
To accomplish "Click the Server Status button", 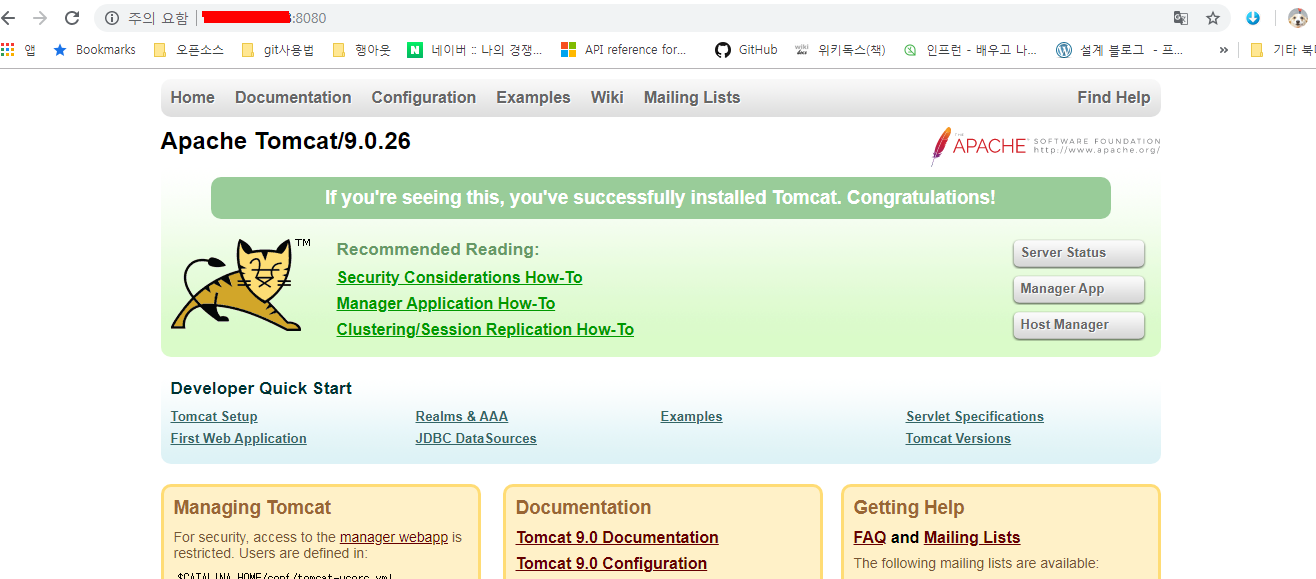I will click(x=1078, y=253).
